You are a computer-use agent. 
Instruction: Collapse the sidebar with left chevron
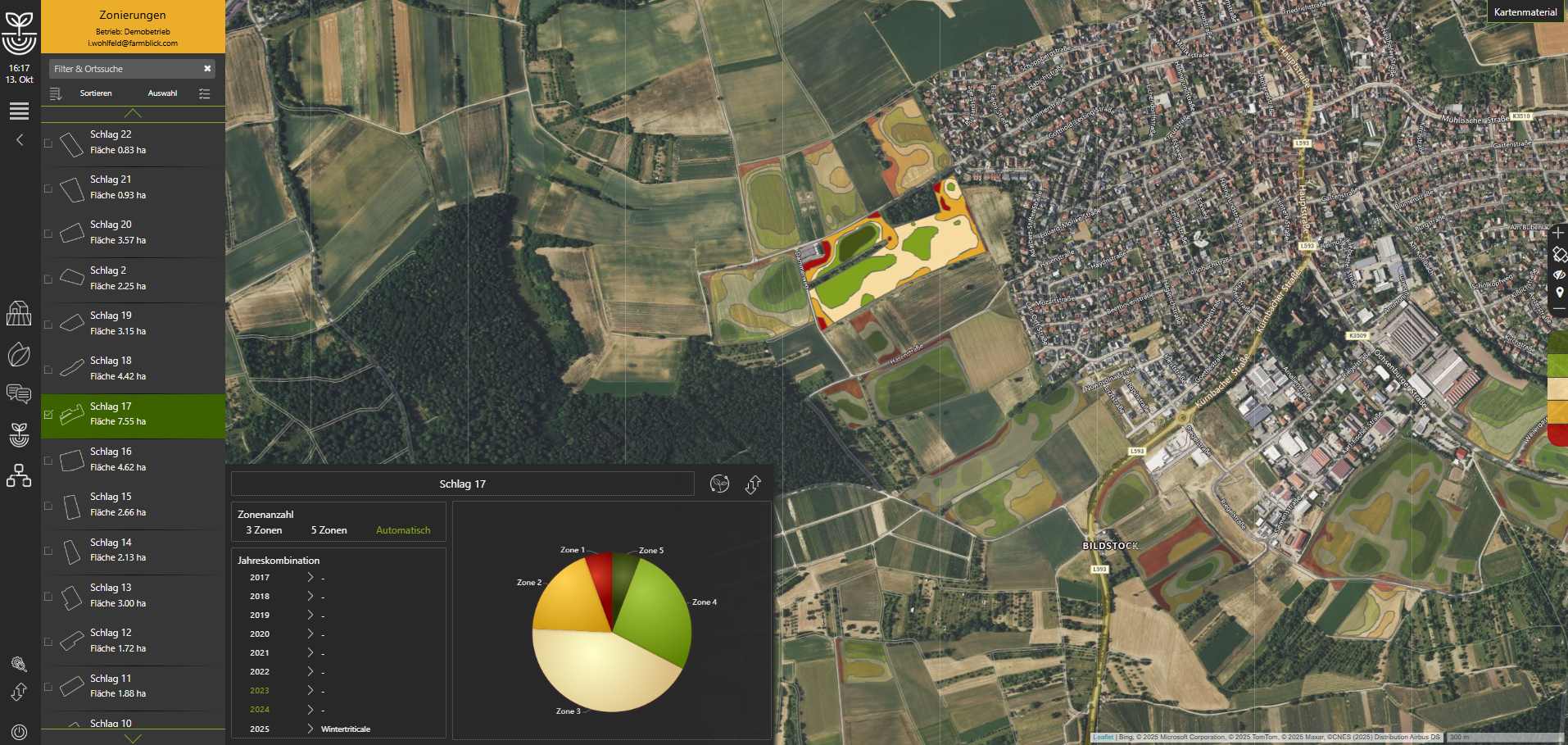tap(20, 140)
